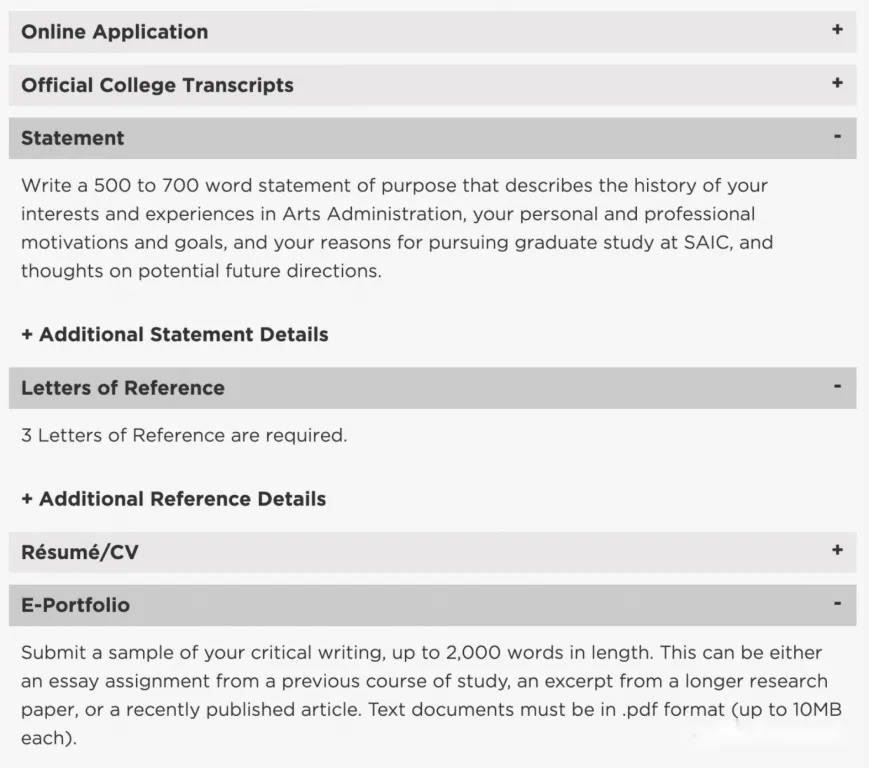
Task: Expand the Résumé/CV section title
Action: [80, 552]
